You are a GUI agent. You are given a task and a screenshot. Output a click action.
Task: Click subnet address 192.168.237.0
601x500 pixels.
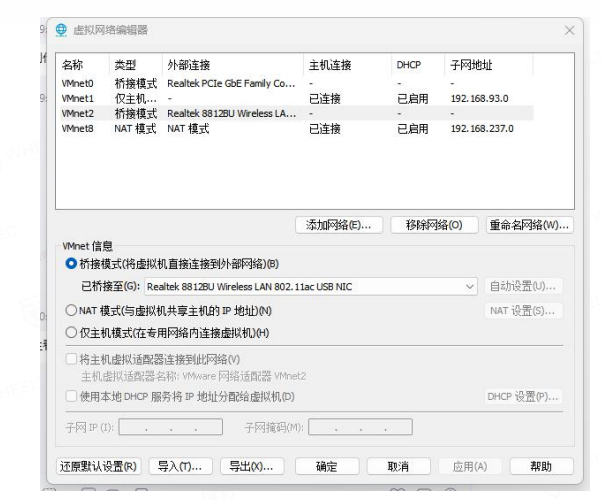[482, 128]
